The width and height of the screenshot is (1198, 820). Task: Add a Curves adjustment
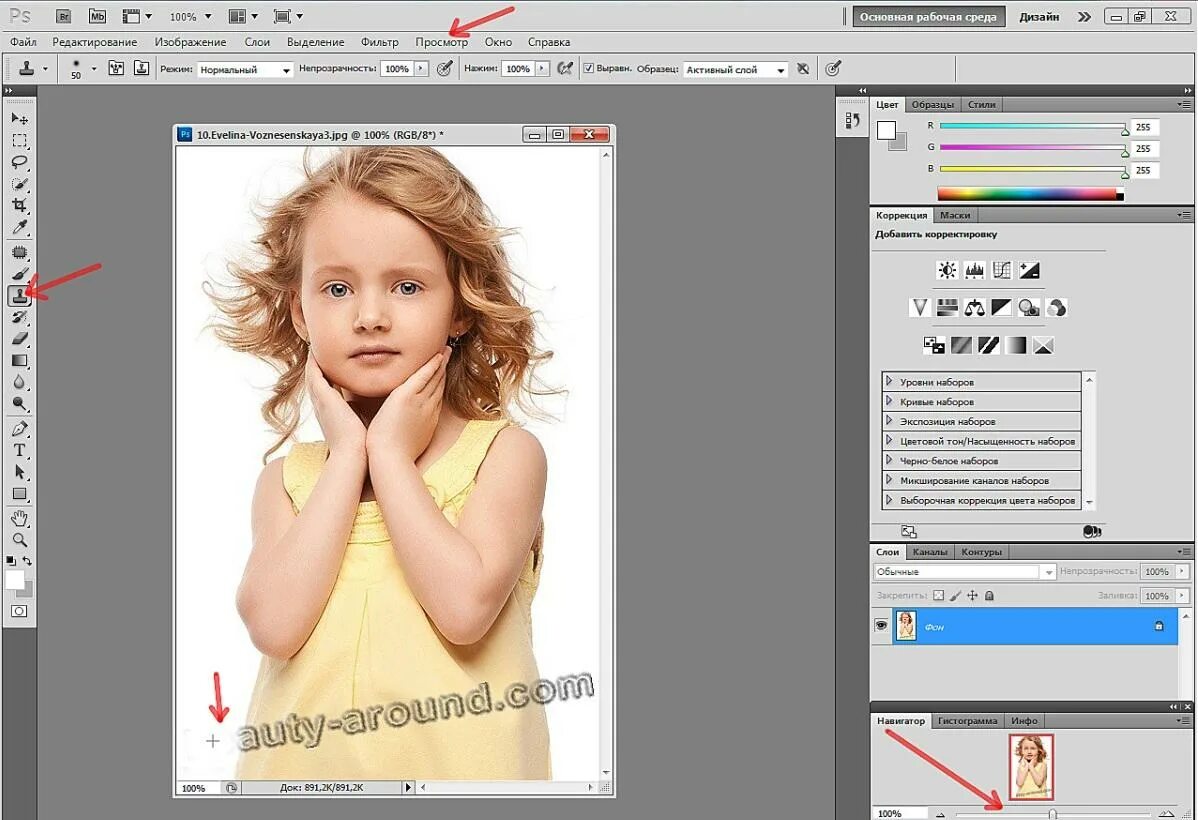point(1002,270)
